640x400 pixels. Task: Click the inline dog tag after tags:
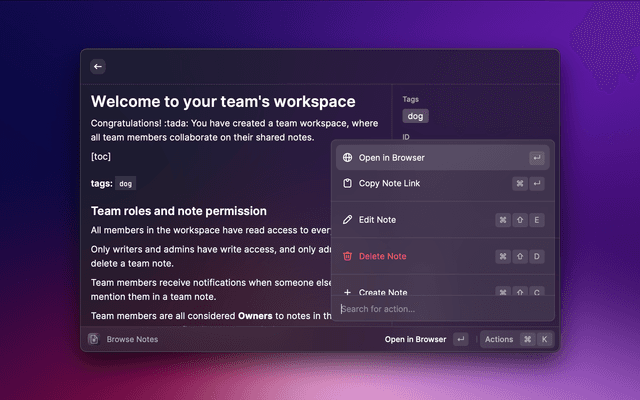125,184
